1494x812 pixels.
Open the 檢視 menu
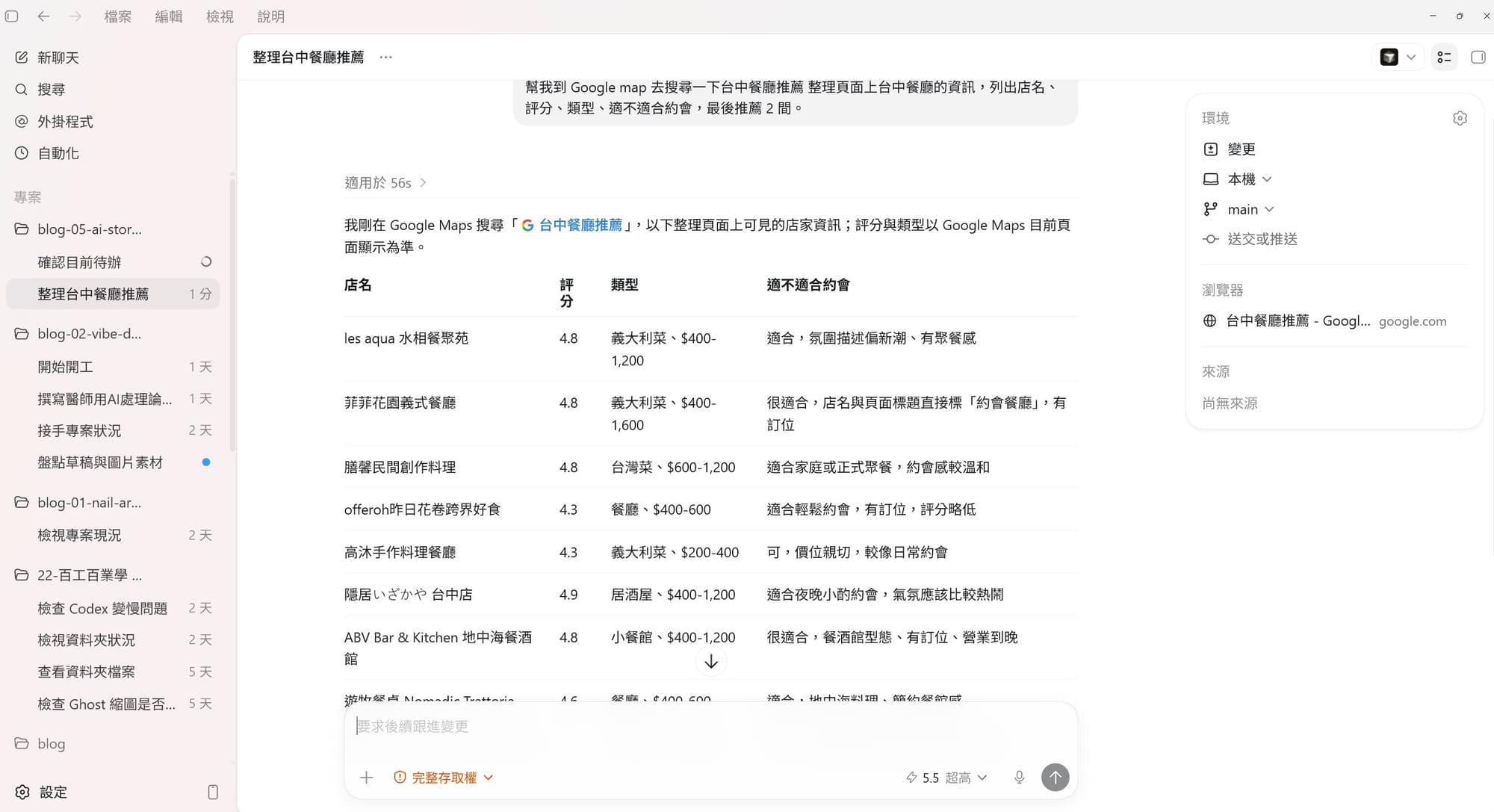[x=220, y=16]
